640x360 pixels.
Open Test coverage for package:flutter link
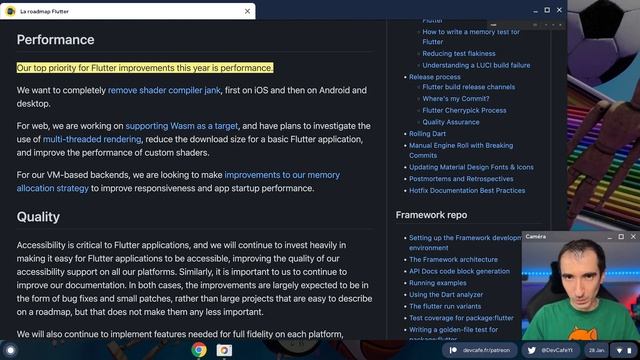(461, 318)
